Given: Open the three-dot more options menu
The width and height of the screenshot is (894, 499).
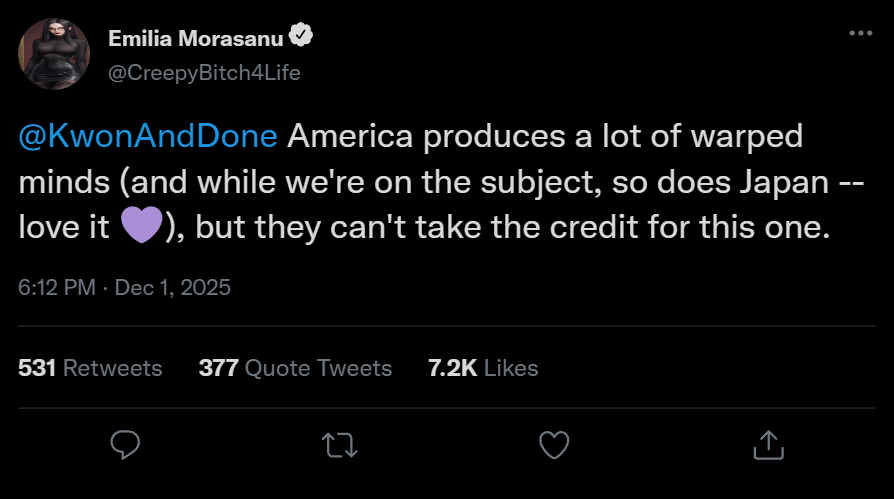Looking at the screenshot, I should [x=860, y=33].
